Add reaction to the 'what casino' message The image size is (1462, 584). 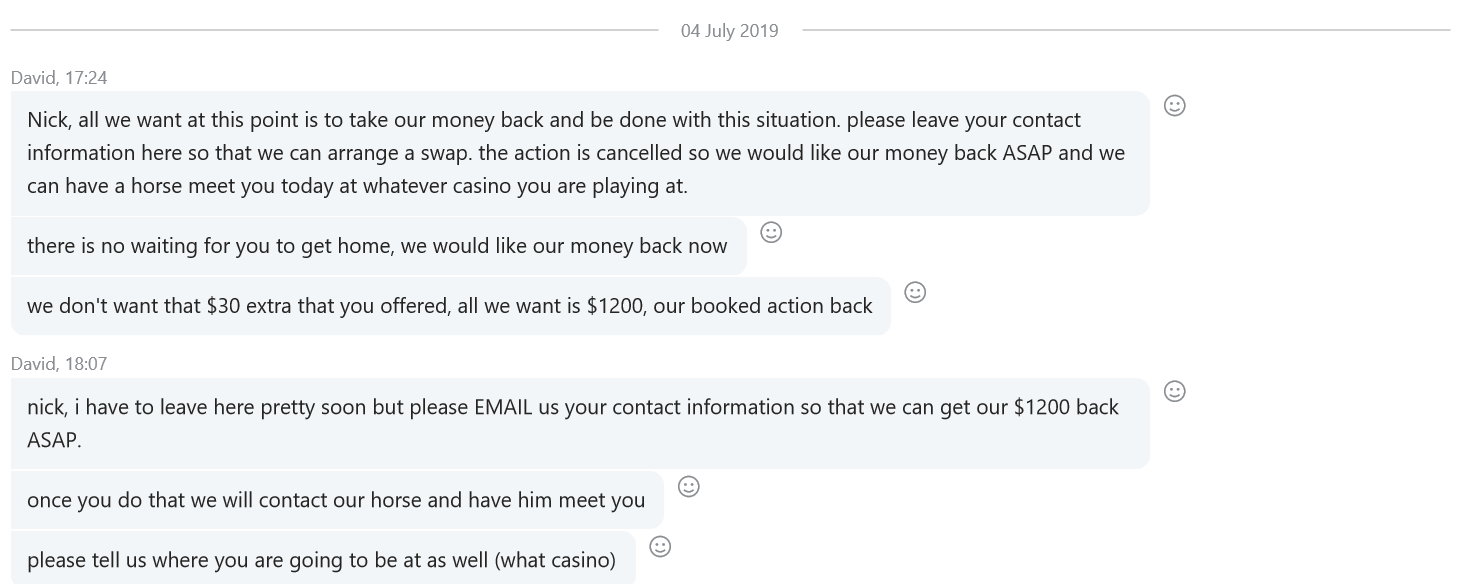coord(660,547)
